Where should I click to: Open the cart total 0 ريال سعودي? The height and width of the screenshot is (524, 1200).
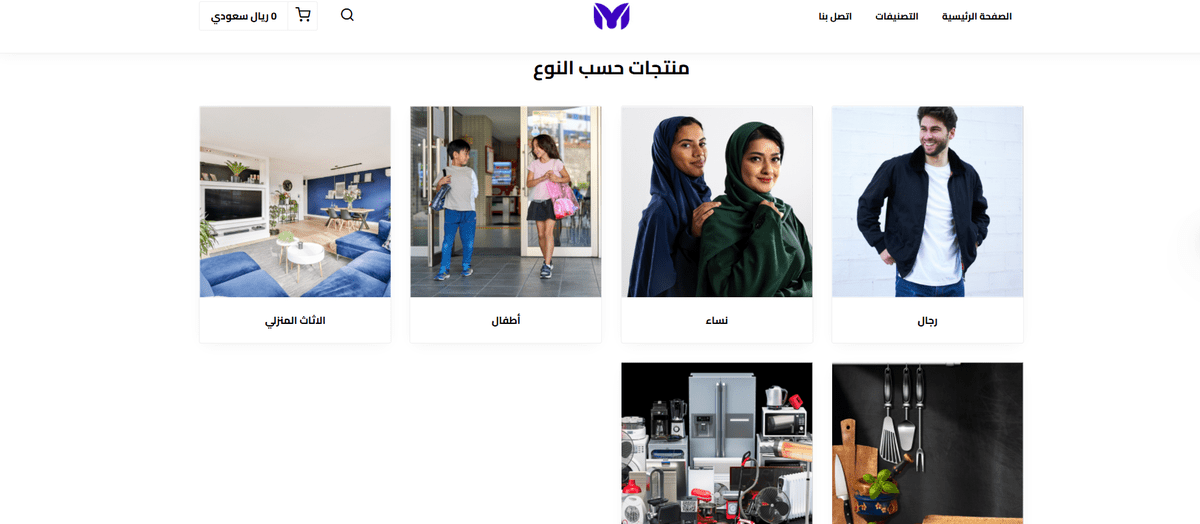click(x=244, y=16)
